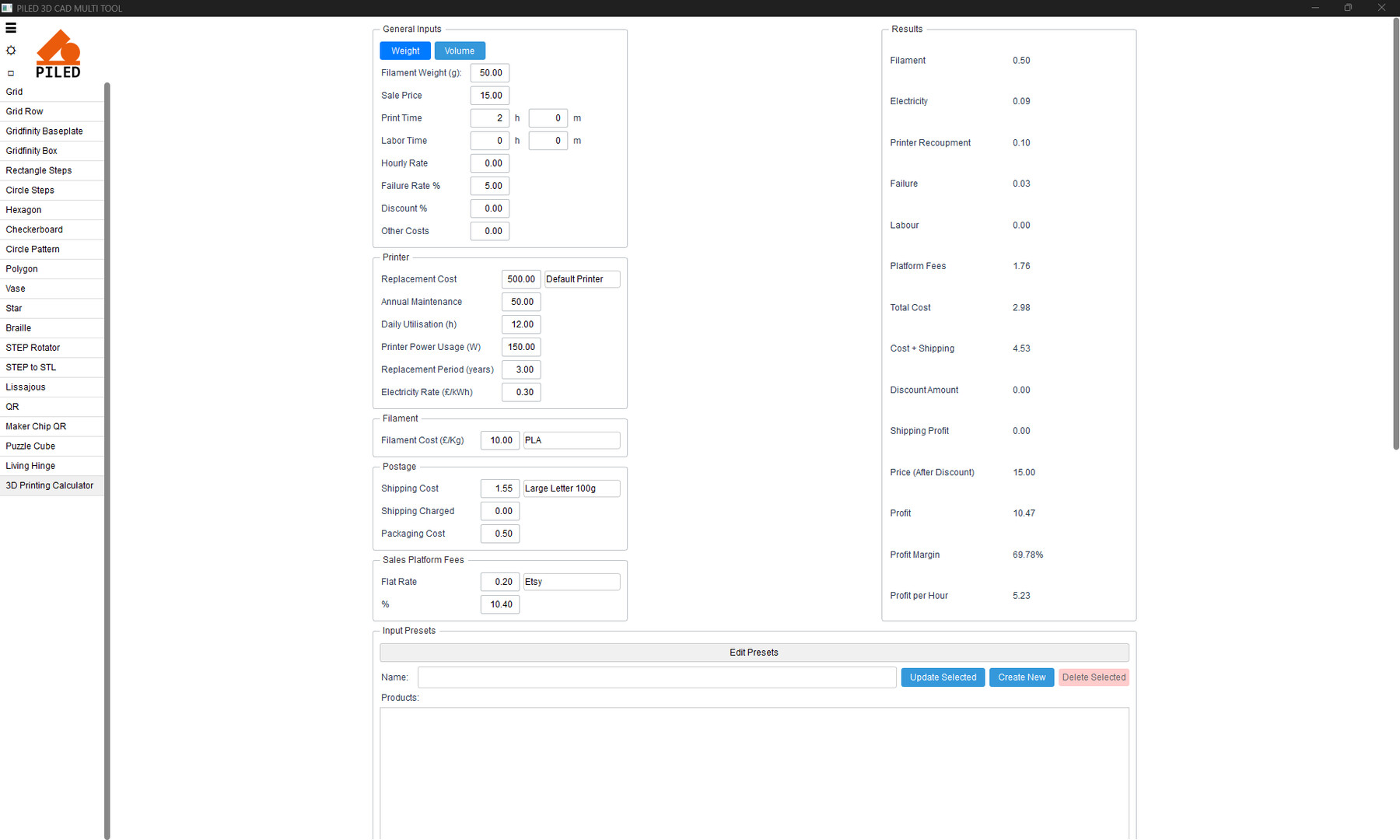Open the hamburger menu icon

[11, 28]
